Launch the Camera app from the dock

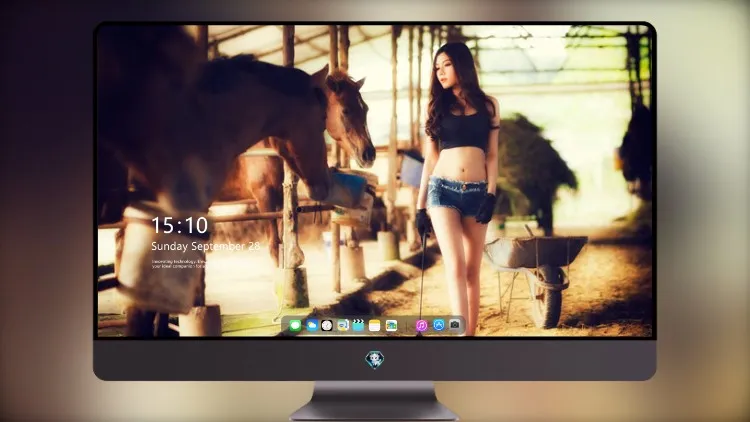pos(455,325)
